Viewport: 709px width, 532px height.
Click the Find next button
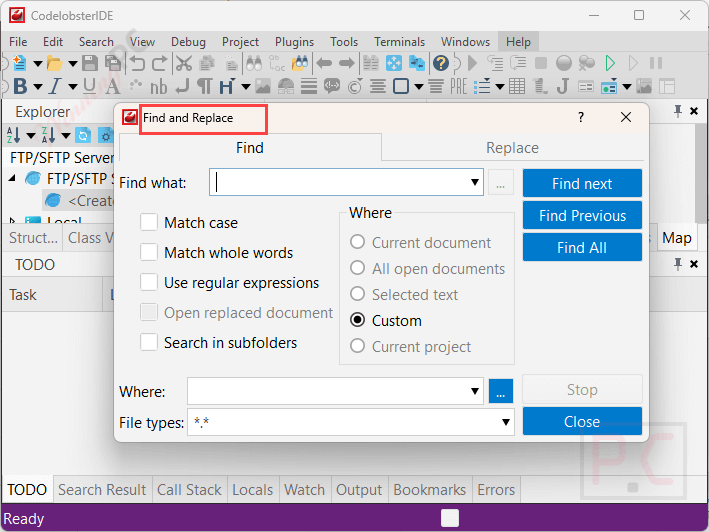tap(582, 183)
